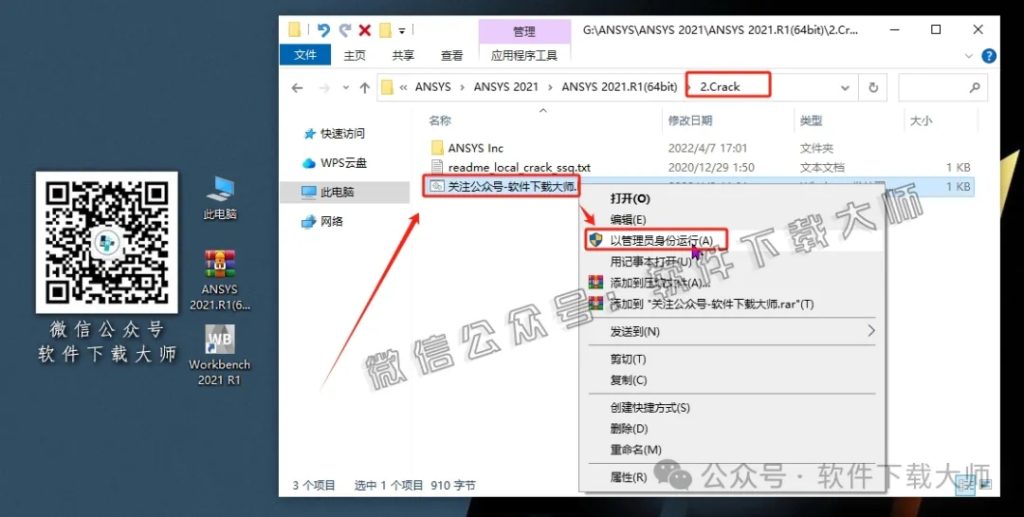Switch to the 主页 ribbon tab
Viewport: 1024px width, 517px height.
click(355, 55)
